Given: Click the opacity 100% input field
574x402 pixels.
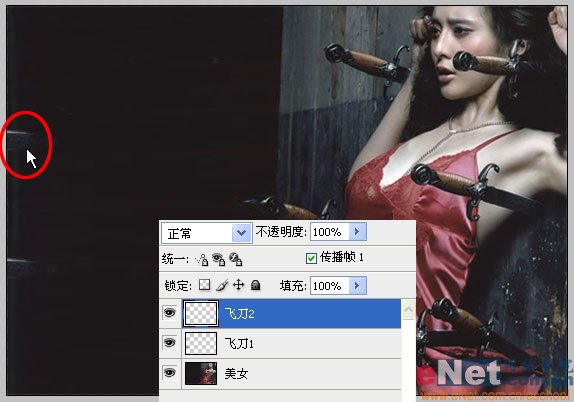Looking at the screenshot, I should (x=329, y=232).
